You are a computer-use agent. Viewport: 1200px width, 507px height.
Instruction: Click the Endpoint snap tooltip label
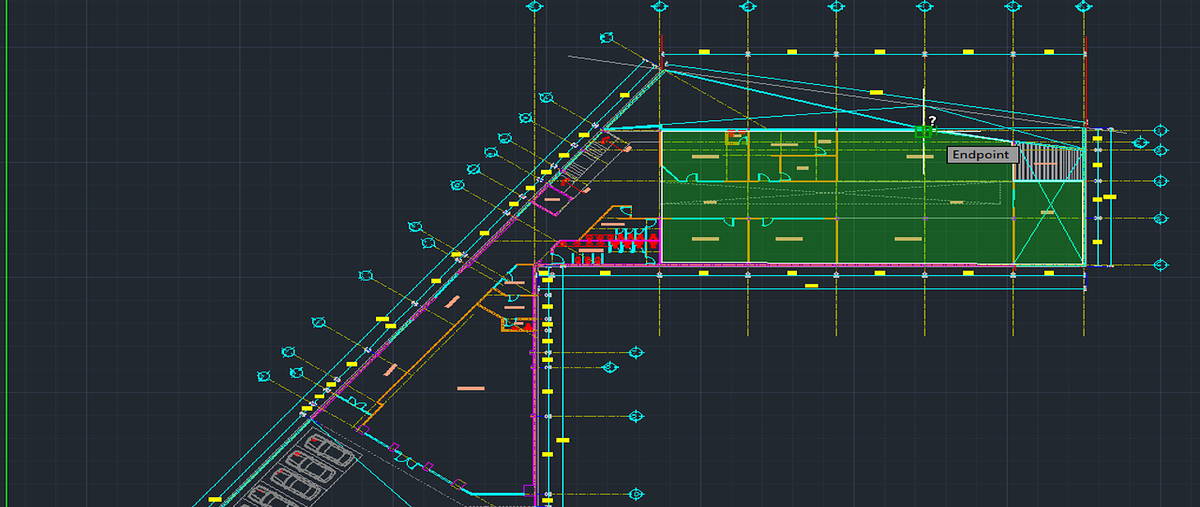pyautogui.click(x=983, y=155)
